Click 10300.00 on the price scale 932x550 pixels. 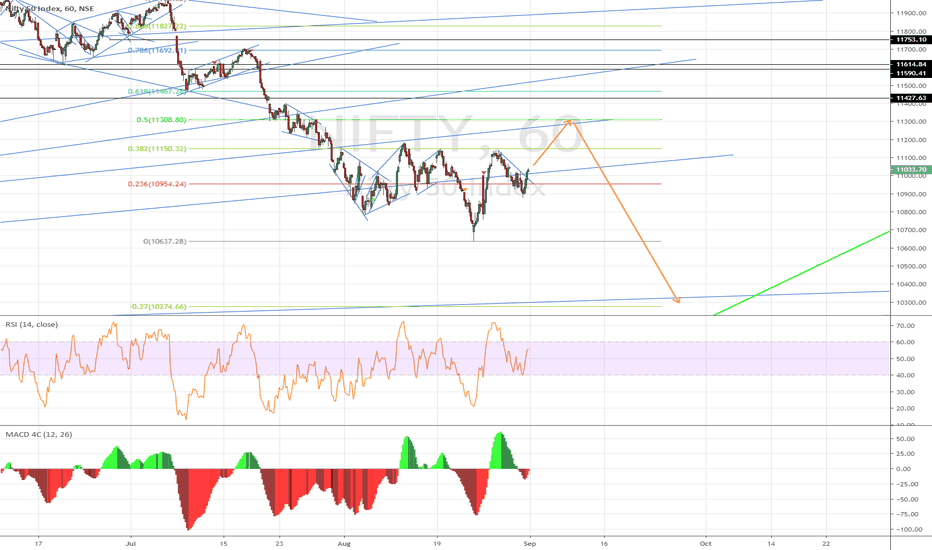(912, 303)
